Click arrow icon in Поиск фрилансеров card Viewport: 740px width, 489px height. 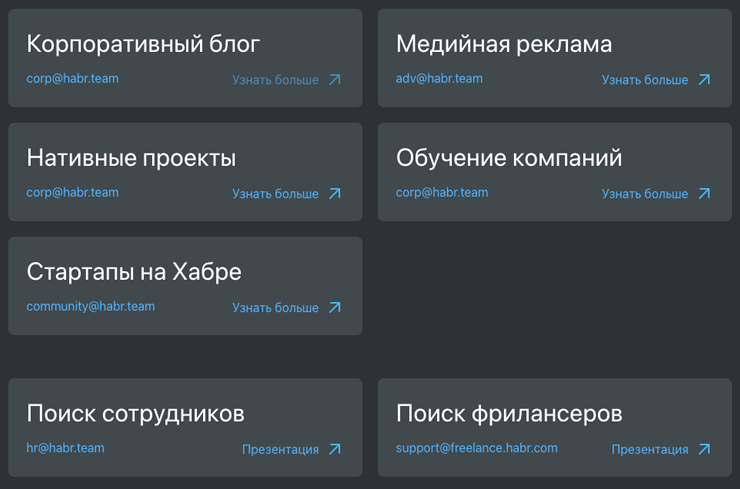pos(704,450)
